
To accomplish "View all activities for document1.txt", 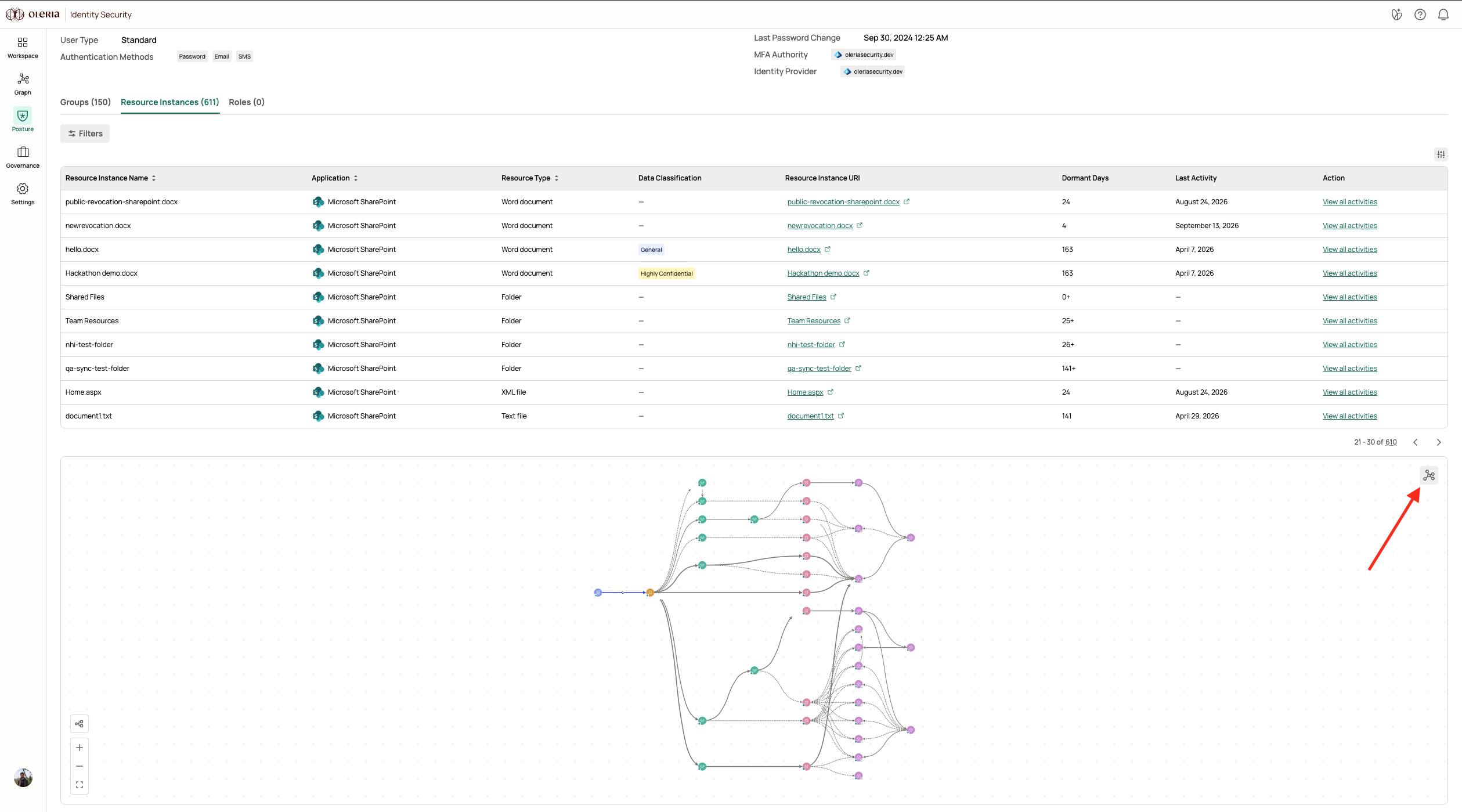I will pos(1349,416).
